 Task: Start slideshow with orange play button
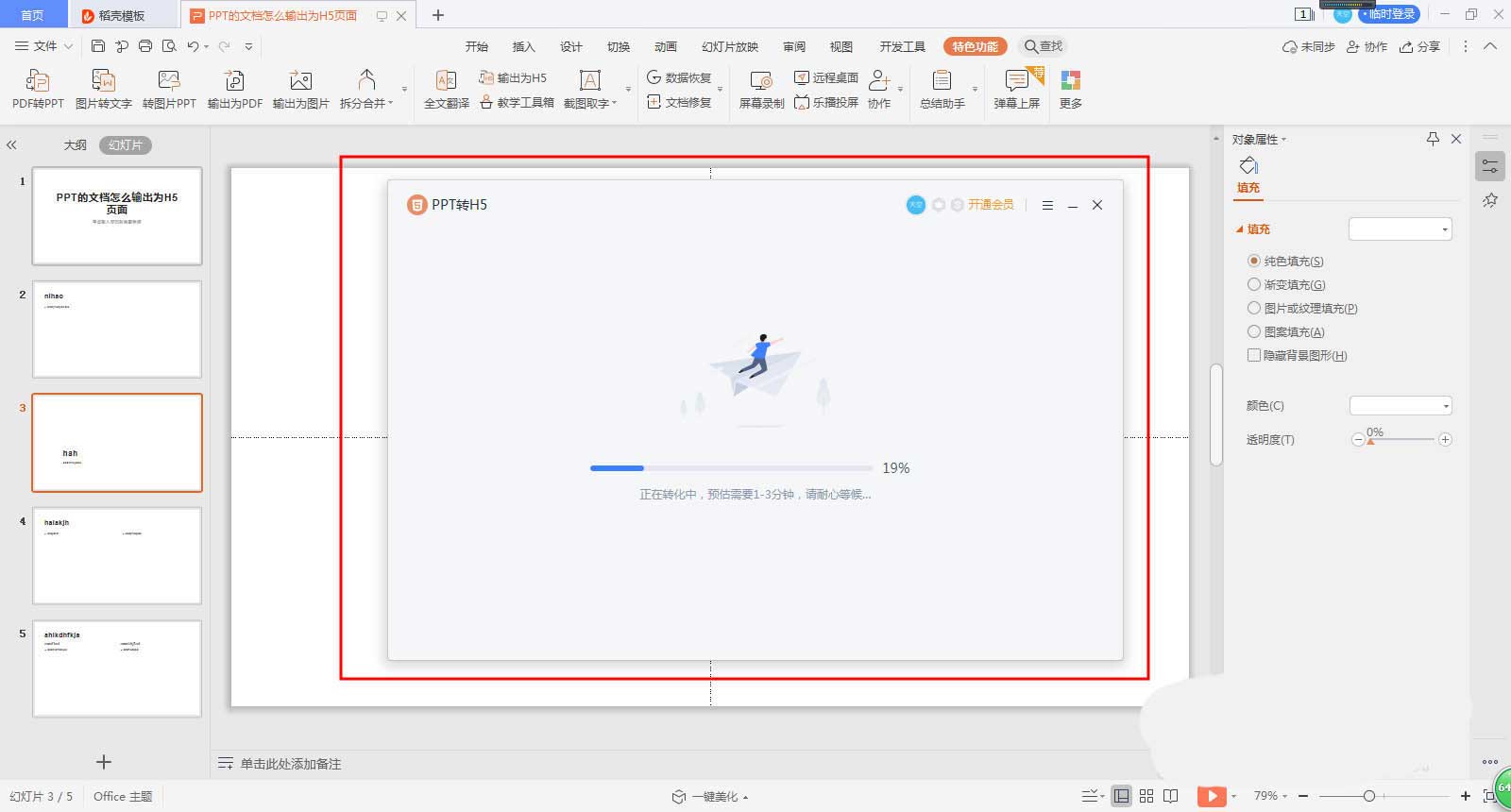pyautogui.click(x=1211, y=796)
